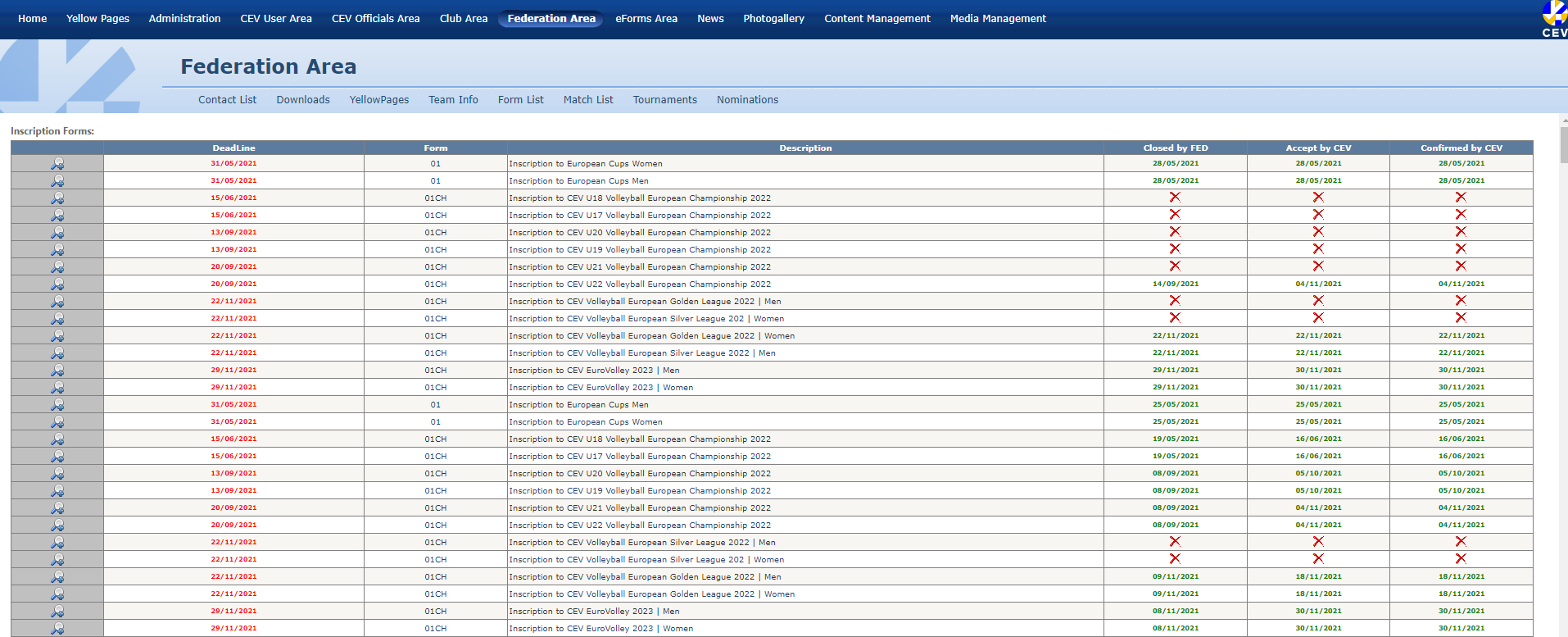
Task: Open magnifier for U22 Championship closed 14/09/2021
Action: pyautogui.click(x=57, y=284)
